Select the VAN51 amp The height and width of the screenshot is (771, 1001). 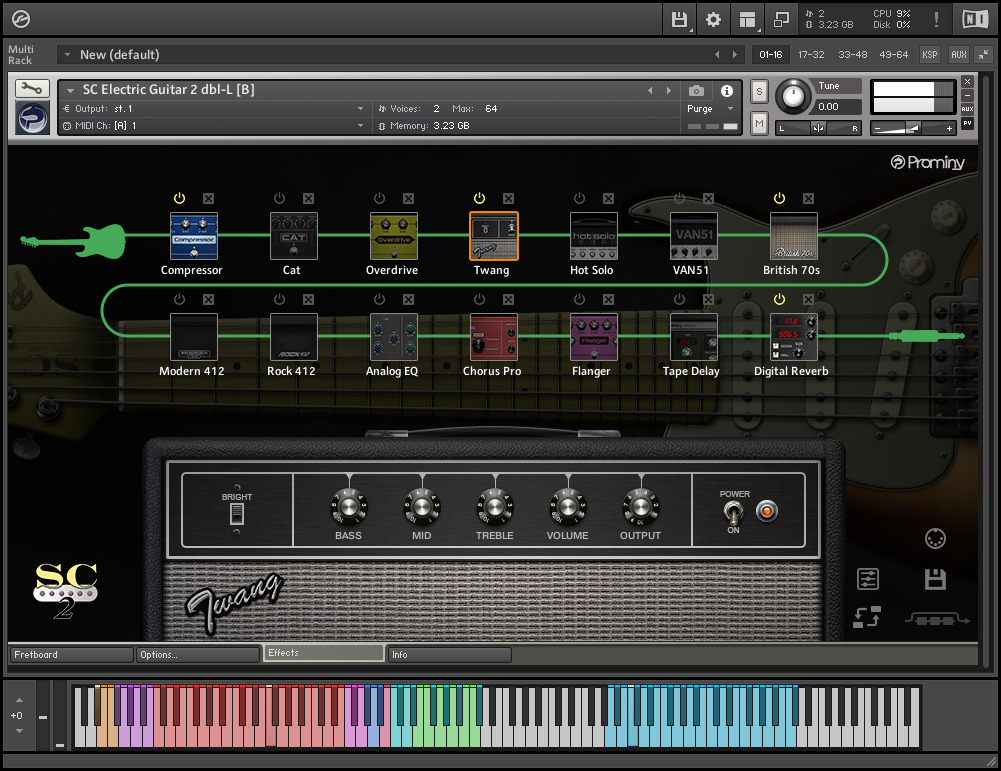click(694, 236)
